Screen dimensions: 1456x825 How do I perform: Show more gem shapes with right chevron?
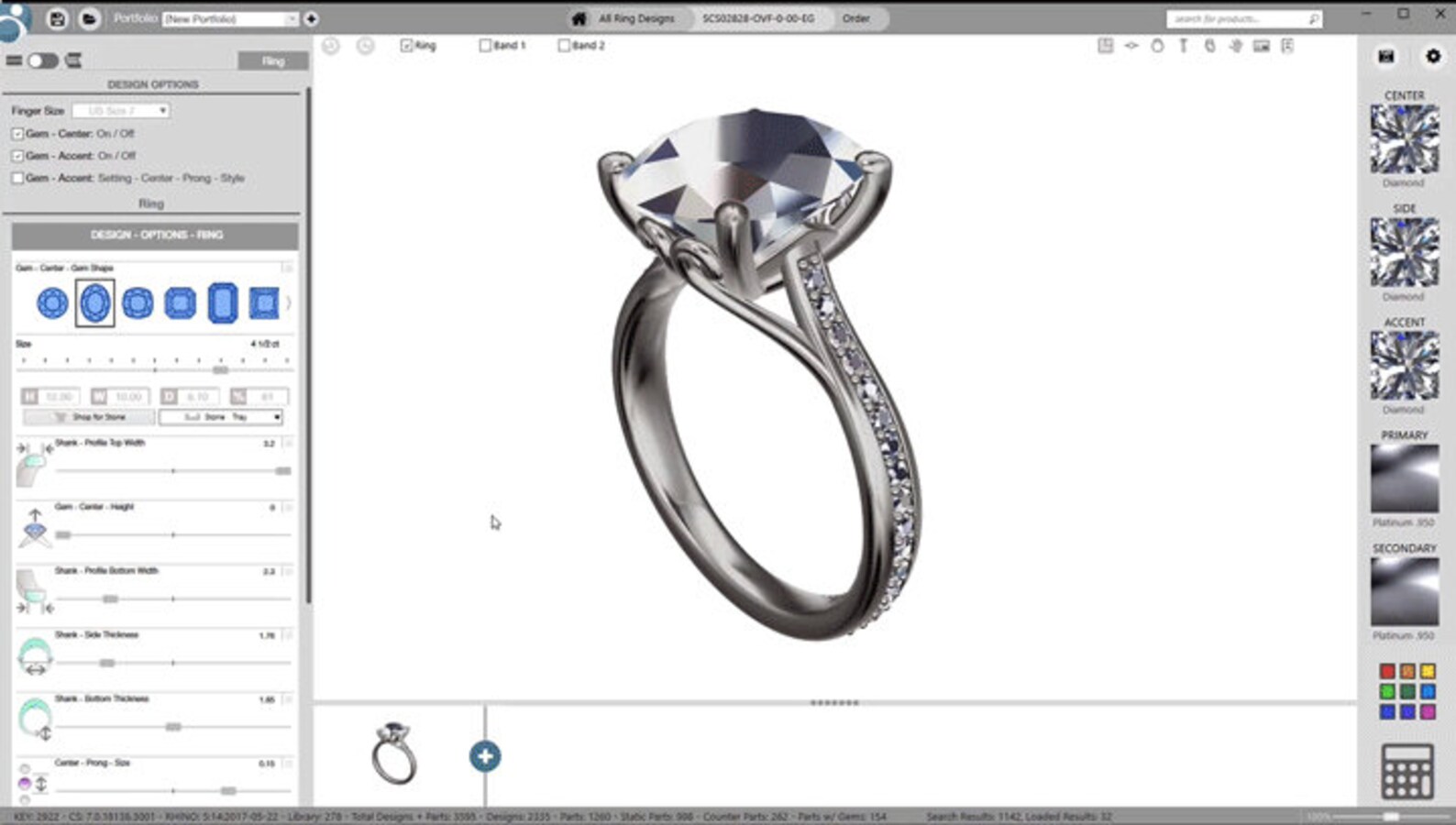[x=288, y=302]
